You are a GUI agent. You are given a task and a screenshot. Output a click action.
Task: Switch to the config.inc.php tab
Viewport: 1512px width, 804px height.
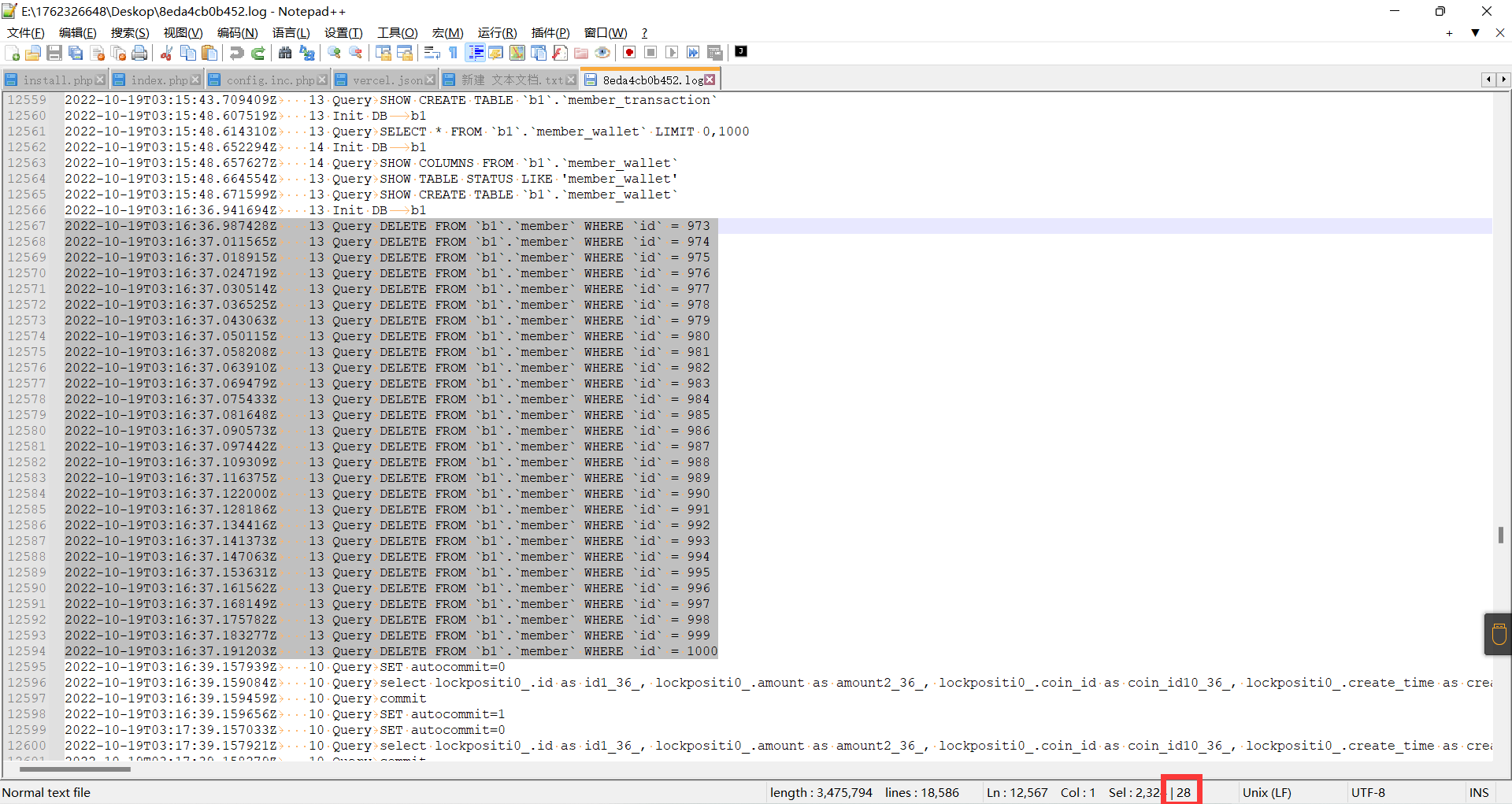(x=269, y=80)
